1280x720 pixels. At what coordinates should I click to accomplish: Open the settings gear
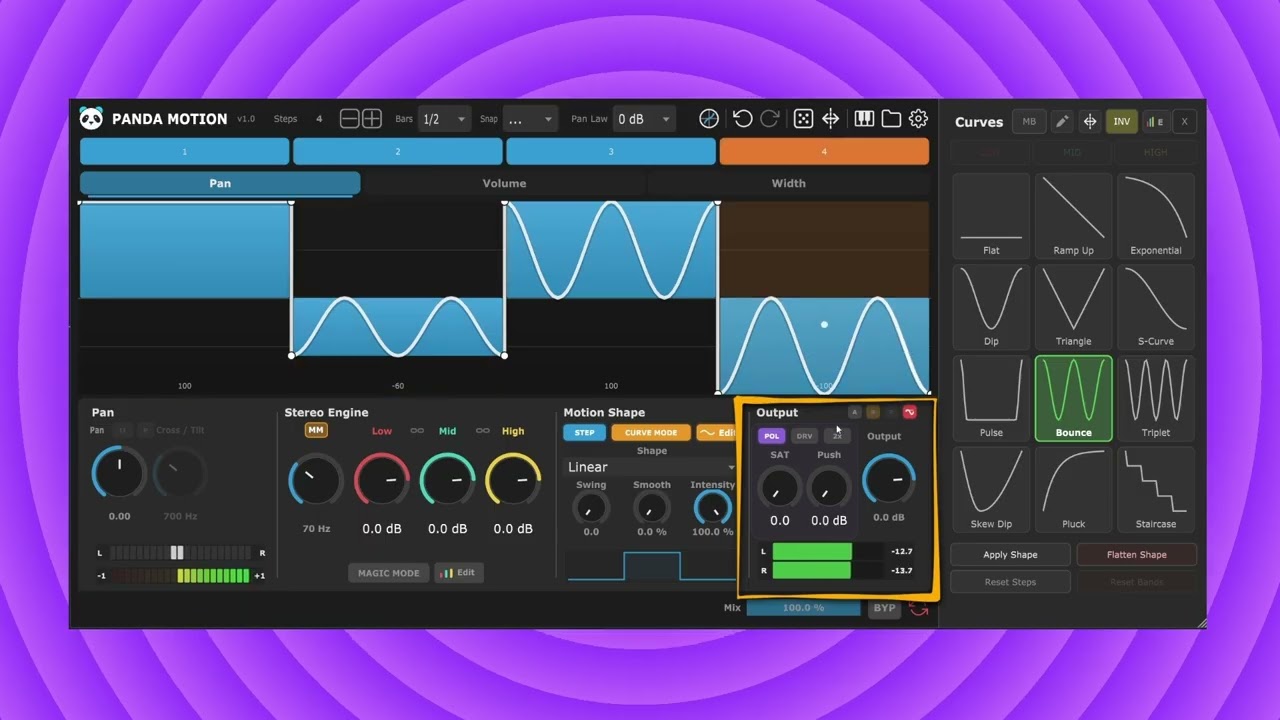point(918,119)
